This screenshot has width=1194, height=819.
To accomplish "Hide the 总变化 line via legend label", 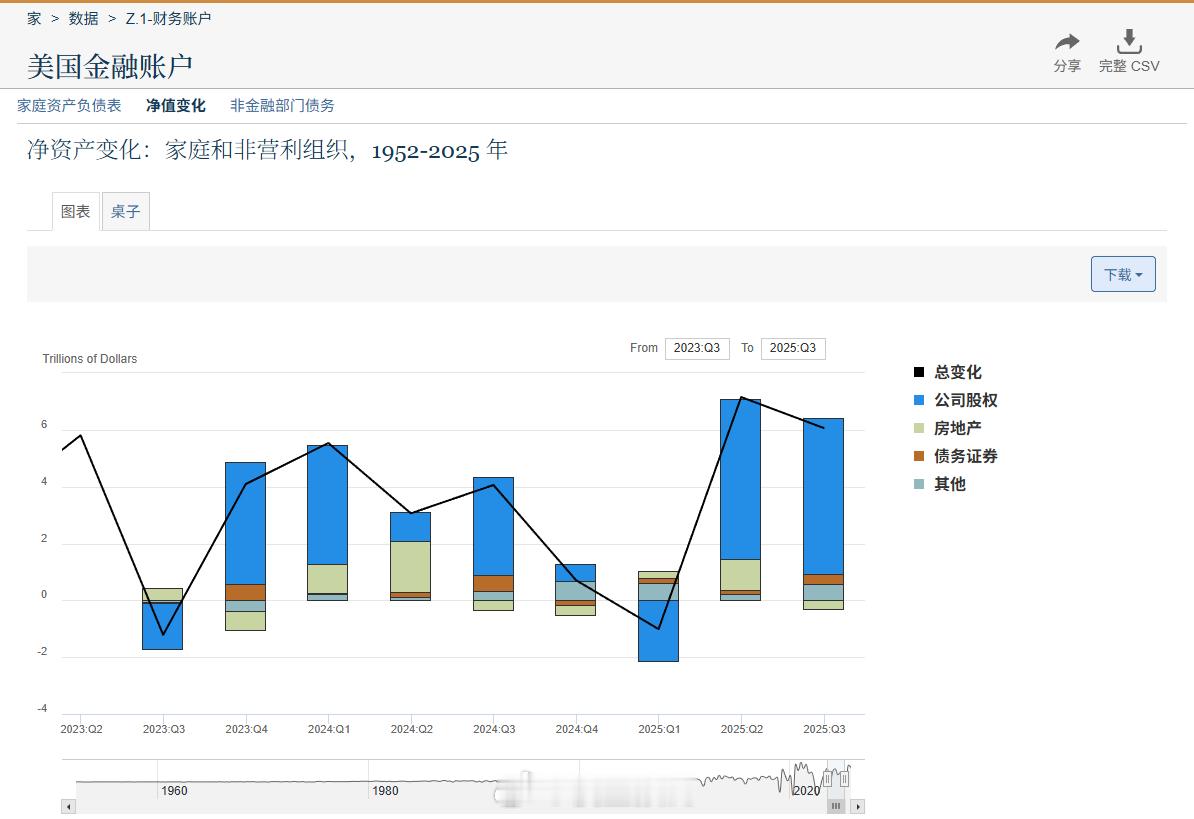I will pos(957,372).
